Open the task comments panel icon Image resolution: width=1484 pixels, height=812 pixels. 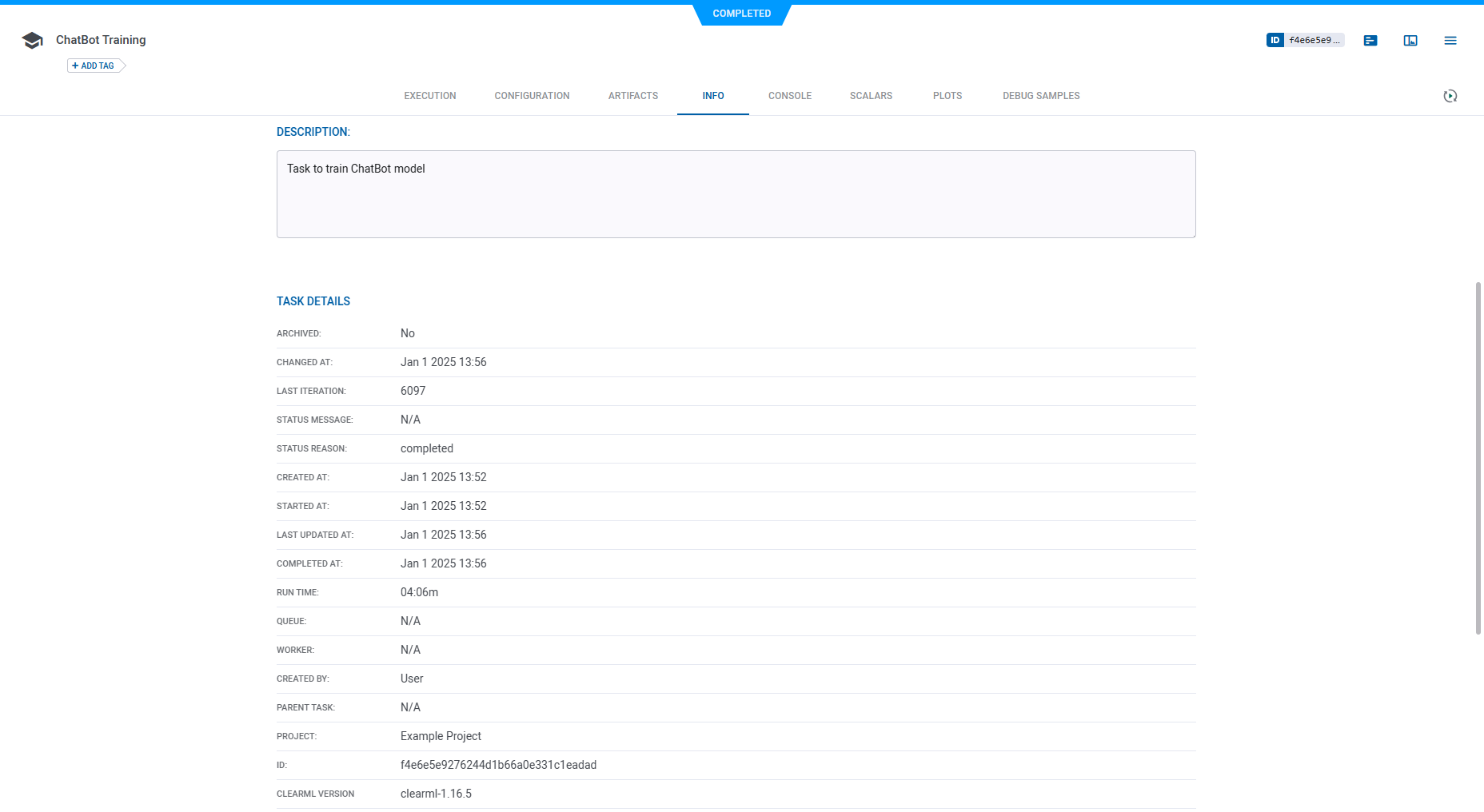(1370, 40)
